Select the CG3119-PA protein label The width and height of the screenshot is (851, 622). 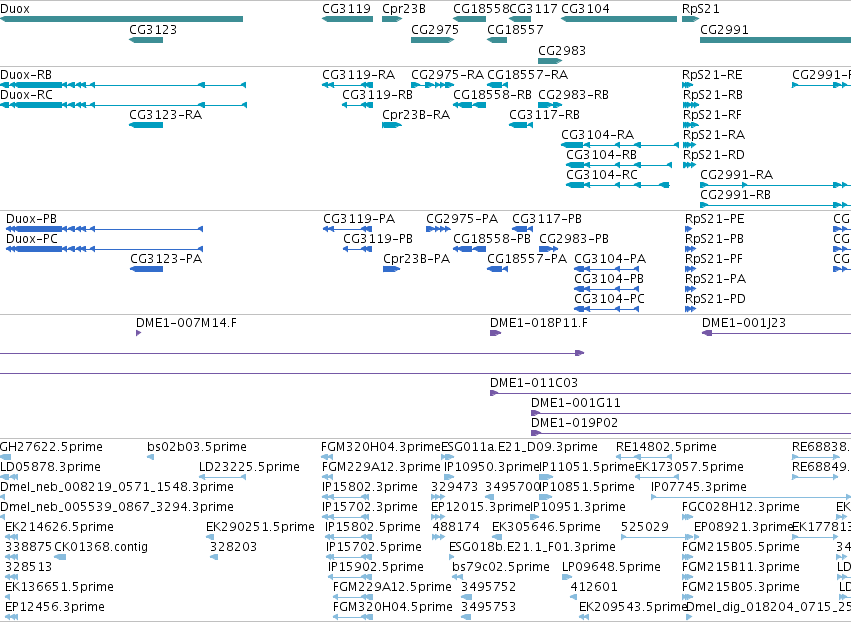click(359, 219)
